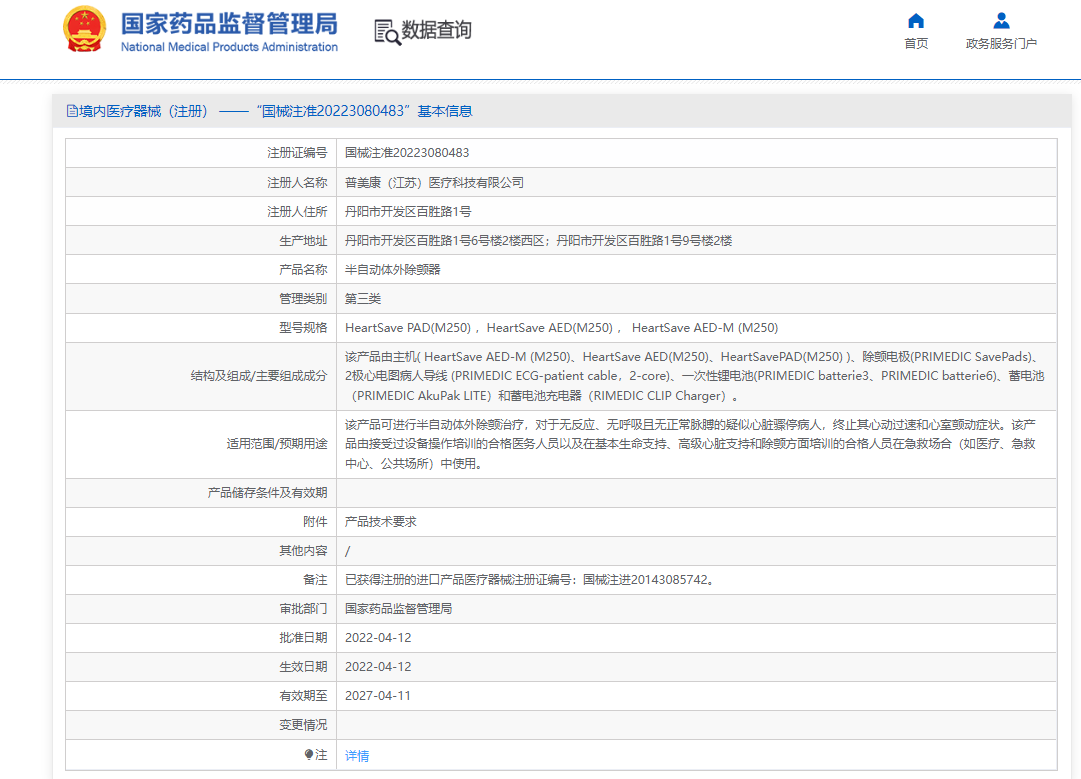Click the 生效日期 value 2022-04-12

[378, 667]
